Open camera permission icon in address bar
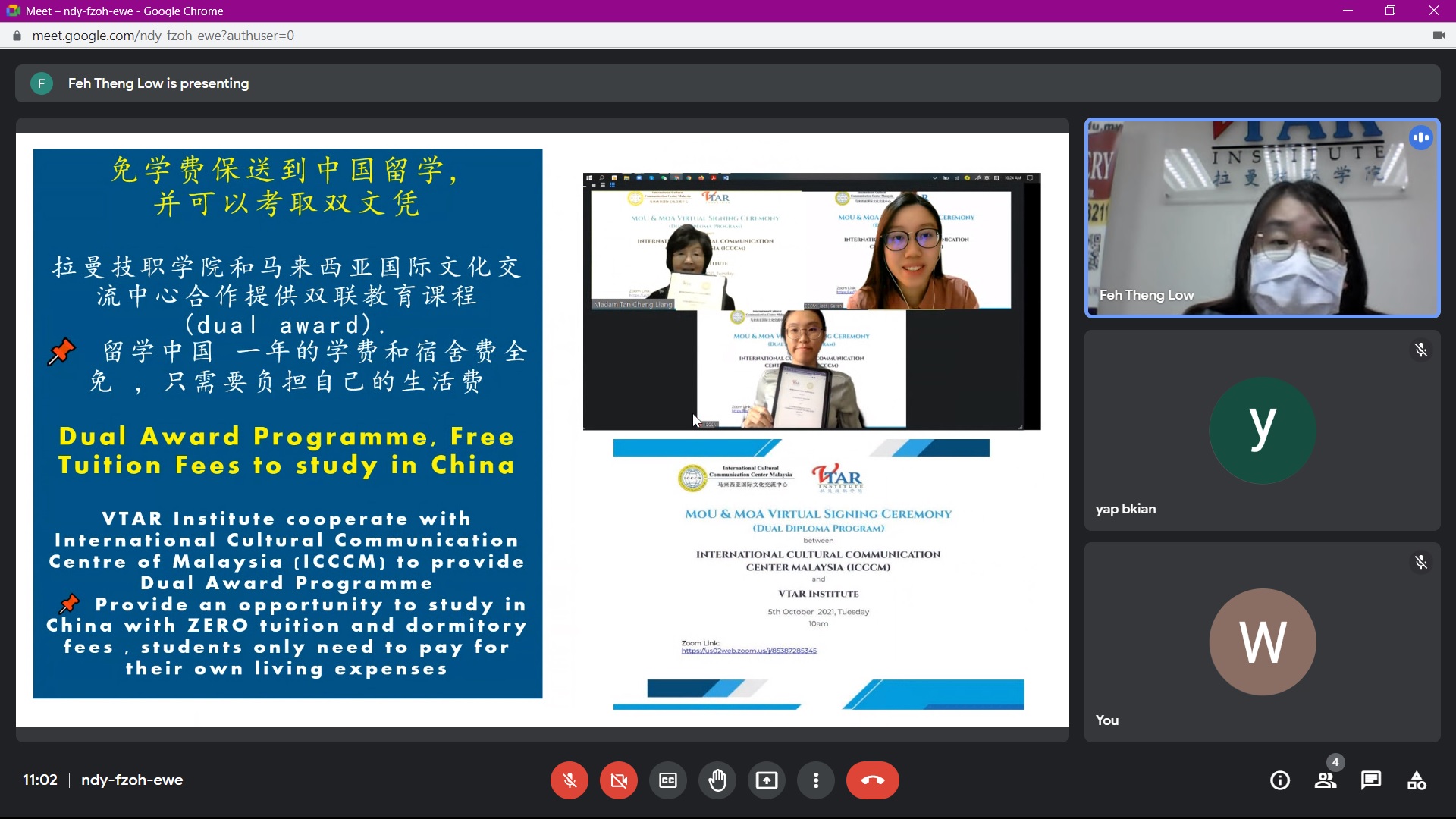1456x819 pixels. (x=1439, y=36)
